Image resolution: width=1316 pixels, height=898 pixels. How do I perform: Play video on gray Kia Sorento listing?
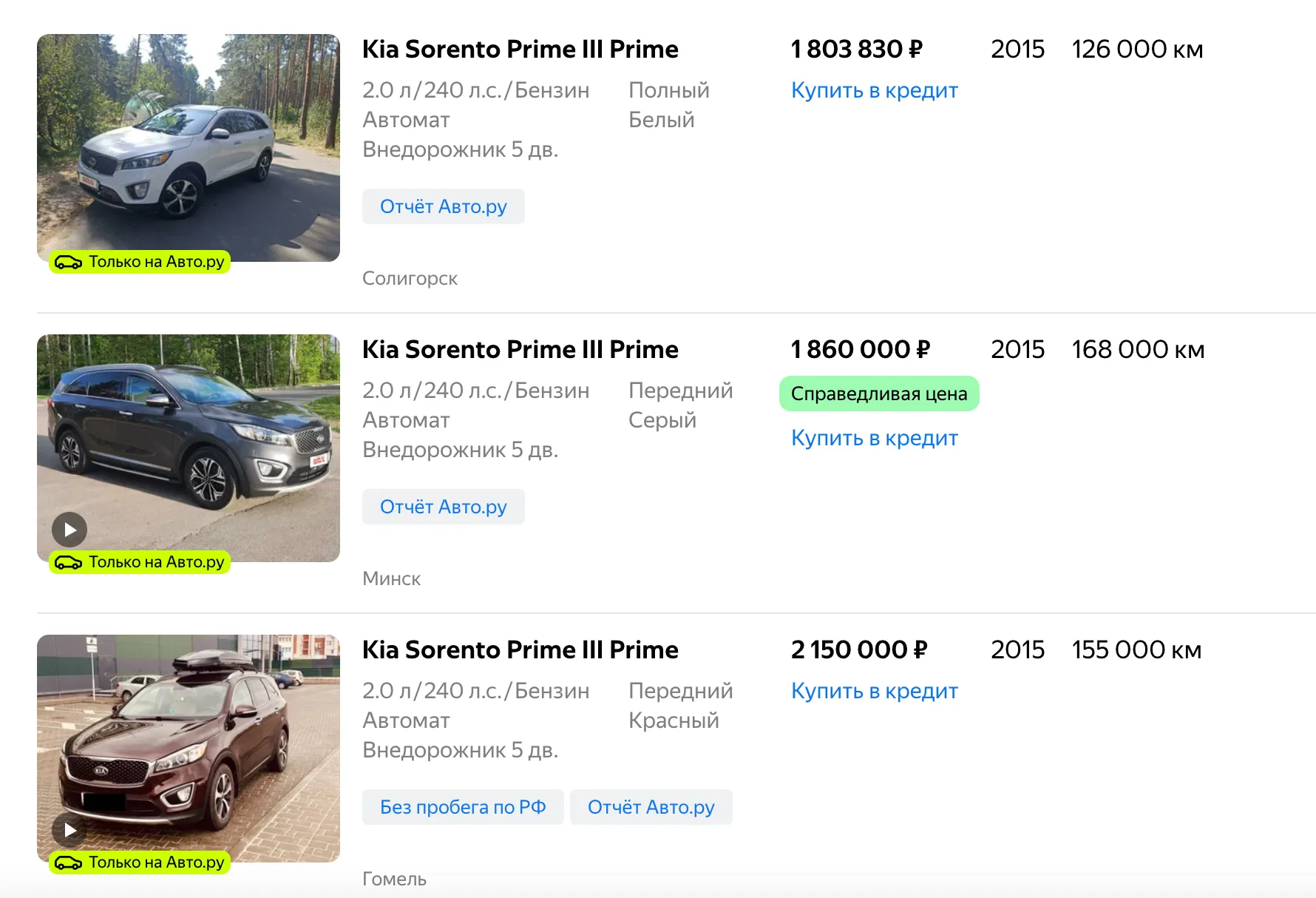[69, 530]
